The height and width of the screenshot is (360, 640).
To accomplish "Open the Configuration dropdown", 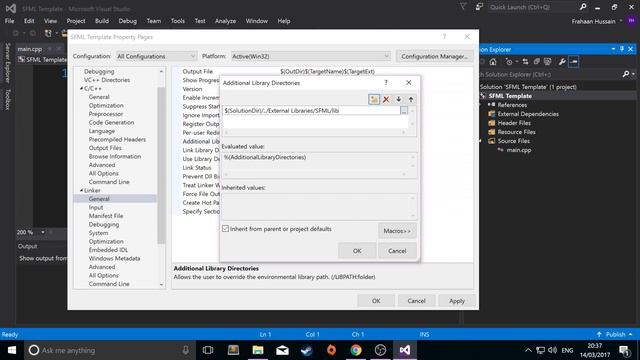I will tap(156, 56).
